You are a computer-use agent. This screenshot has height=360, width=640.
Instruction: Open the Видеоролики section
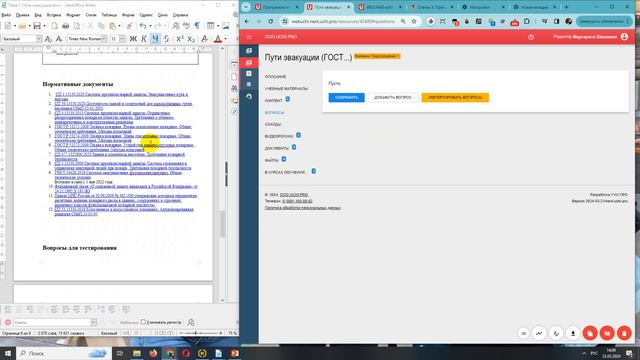[x=279, y=136]
